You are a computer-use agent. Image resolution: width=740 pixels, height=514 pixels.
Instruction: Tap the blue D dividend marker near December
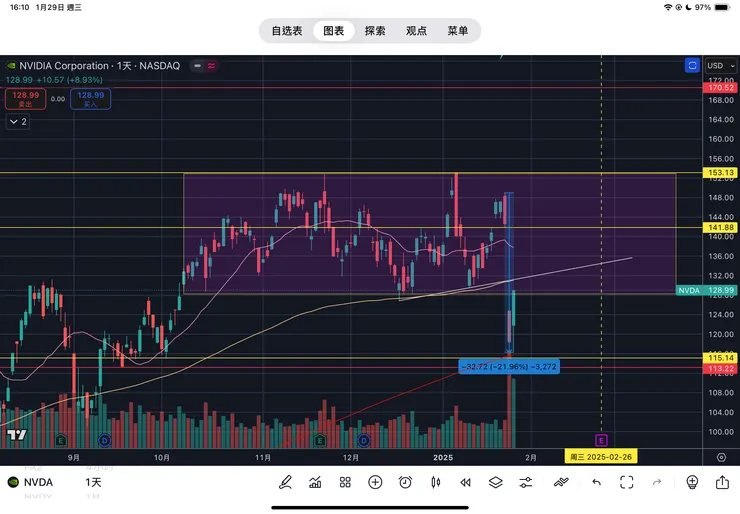coord(363,441)
